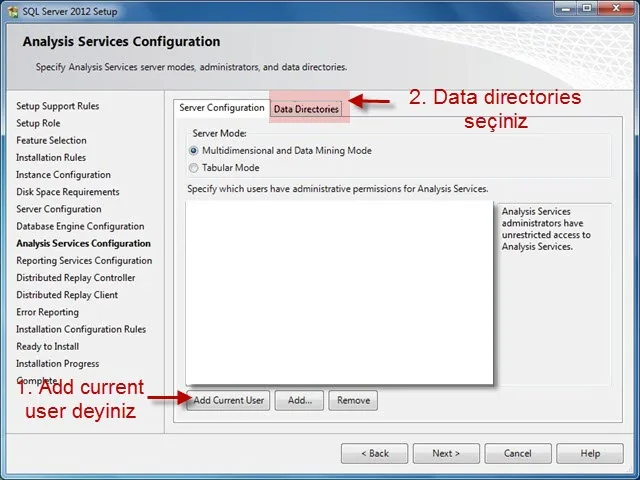
Task: Go to the Next > step
Action: click(446, 453)
